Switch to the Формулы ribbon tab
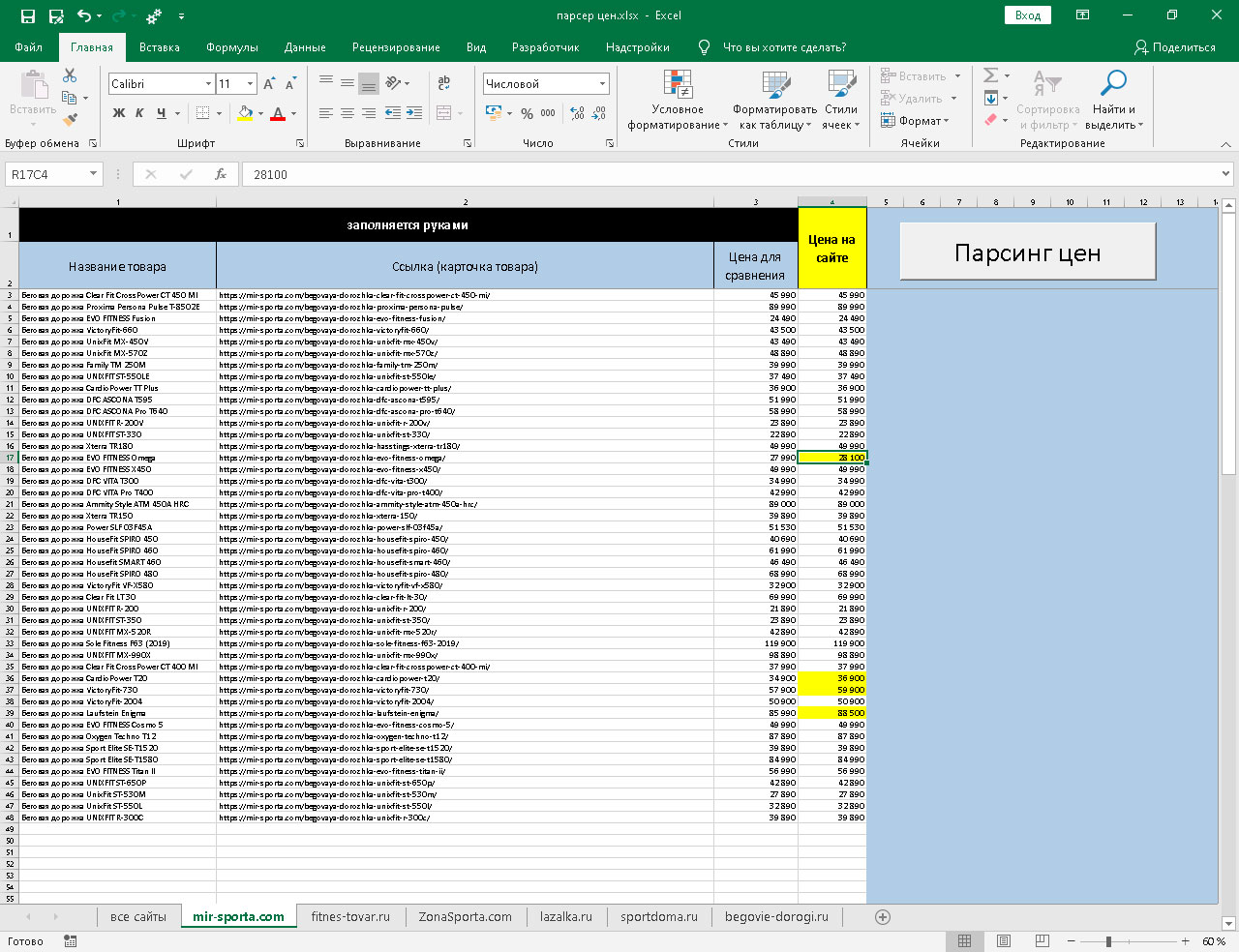This screenshot has width=1239, height=952. (232, 47)
